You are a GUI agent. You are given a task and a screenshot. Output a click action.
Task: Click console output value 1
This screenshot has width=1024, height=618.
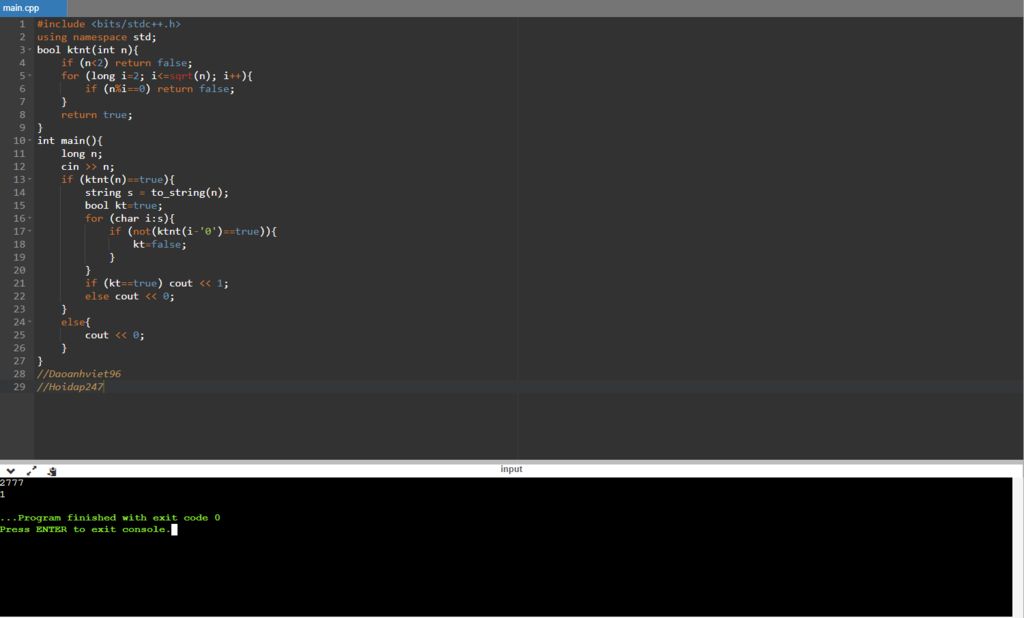click(x=3, y=495)
